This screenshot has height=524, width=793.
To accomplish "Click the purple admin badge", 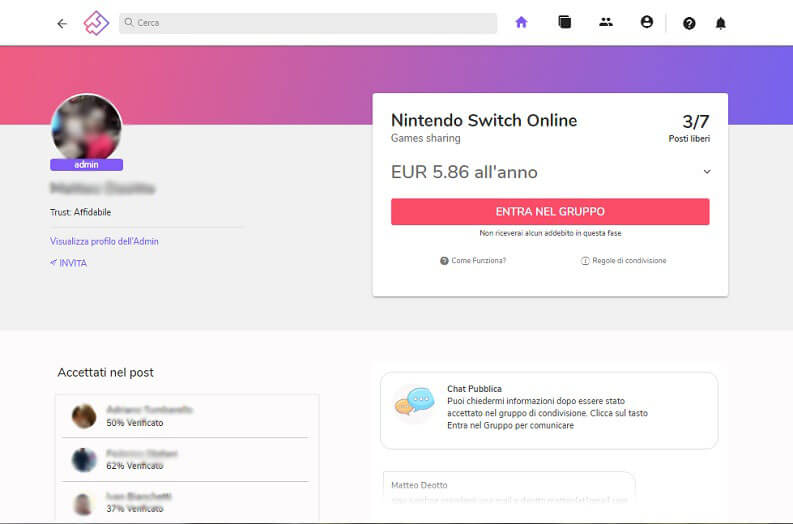I will click(86, 165).
